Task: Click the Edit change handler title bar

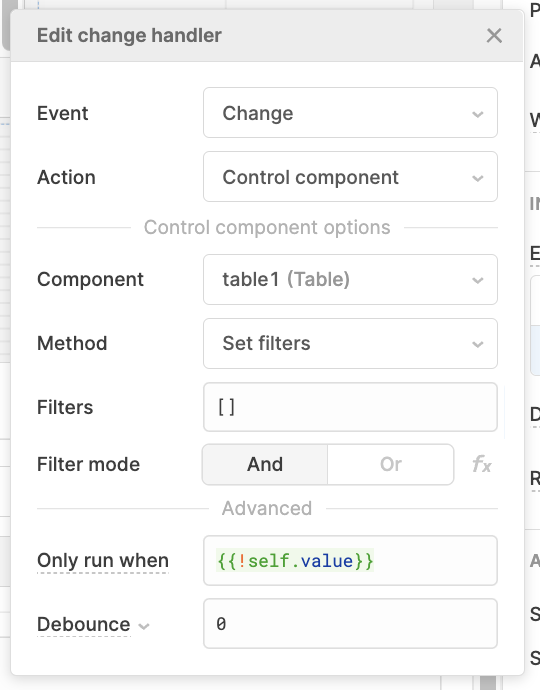Action: (267, 36)
